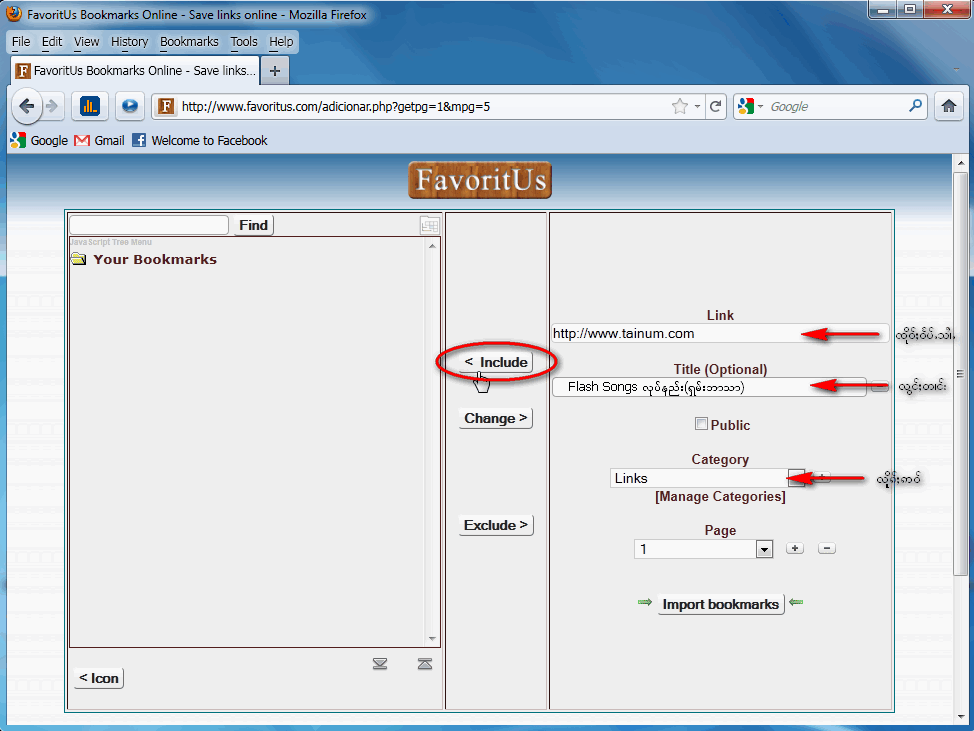Click the bookmark star in address bar
The image size is (974, 731).
(x=680, y=106)
